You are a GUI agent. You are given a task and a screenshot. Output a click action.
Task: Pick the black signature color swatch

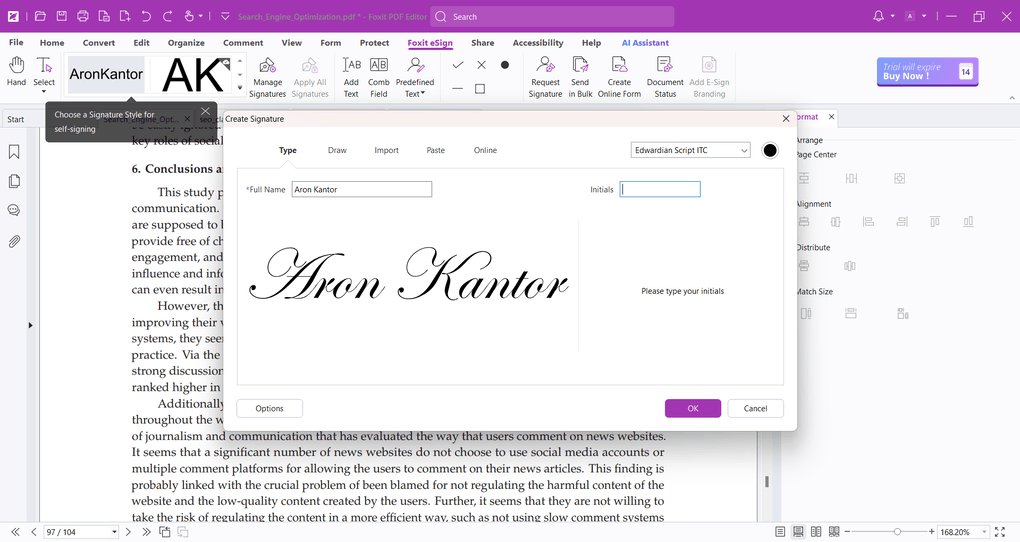point(770,150)
